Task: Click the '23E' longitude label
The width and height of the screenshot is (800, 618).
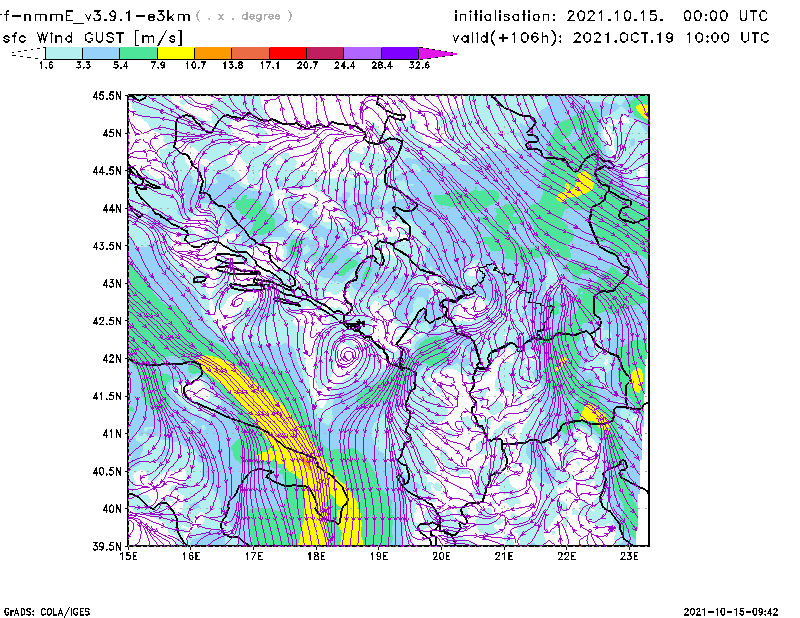Action: 629,556
